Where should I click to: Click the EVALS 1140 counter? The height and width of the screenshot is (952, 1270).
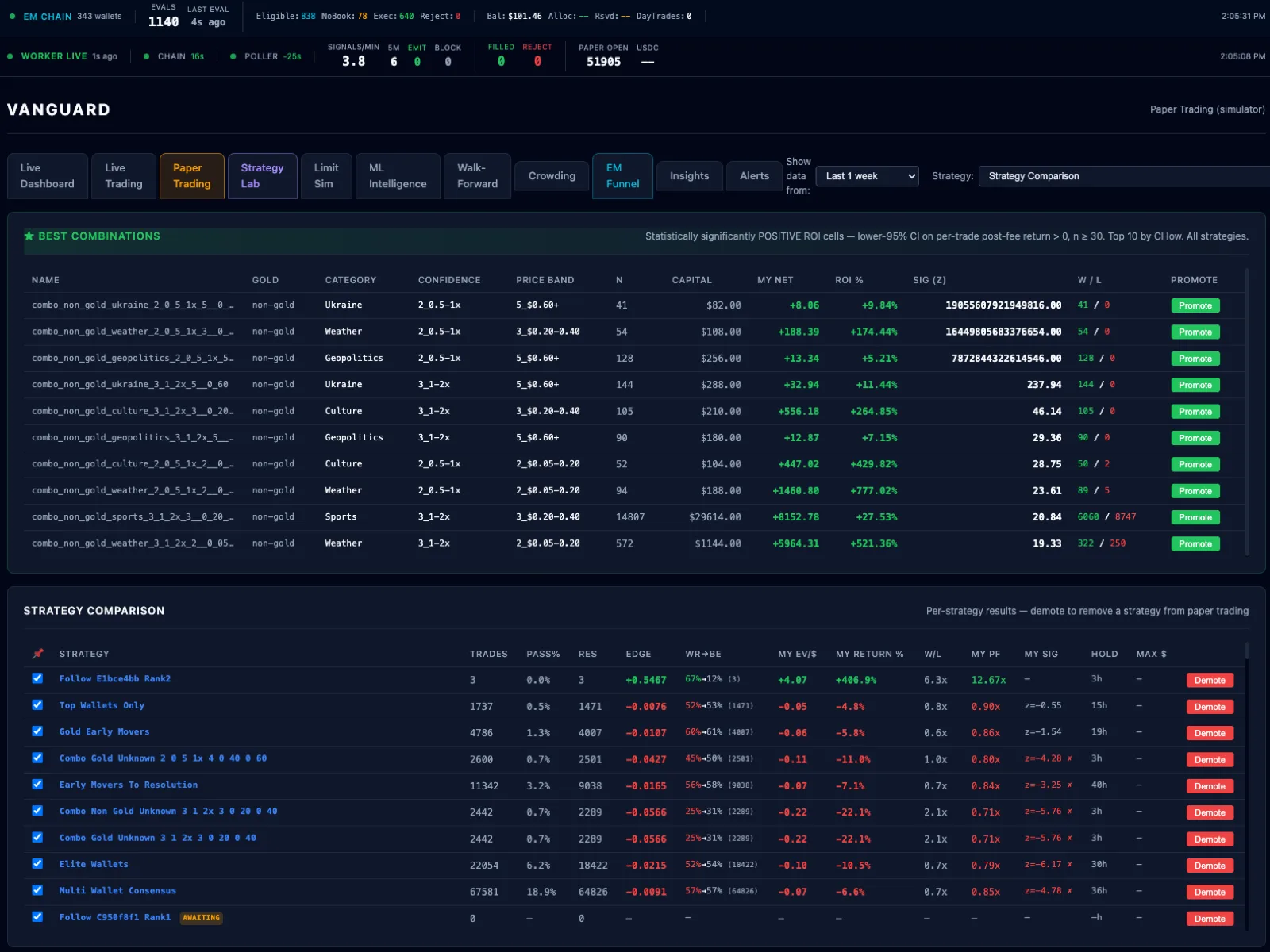(164, 17)
